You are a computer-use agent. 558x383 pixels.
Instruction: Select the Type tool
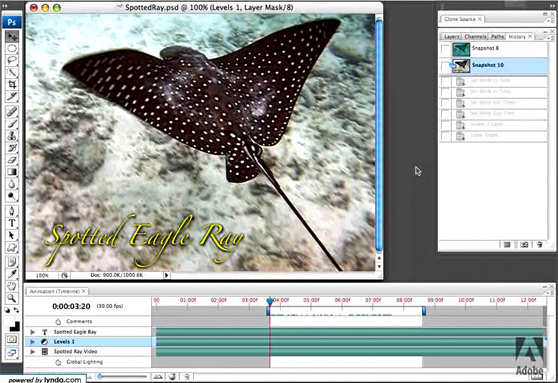(12, 223)
